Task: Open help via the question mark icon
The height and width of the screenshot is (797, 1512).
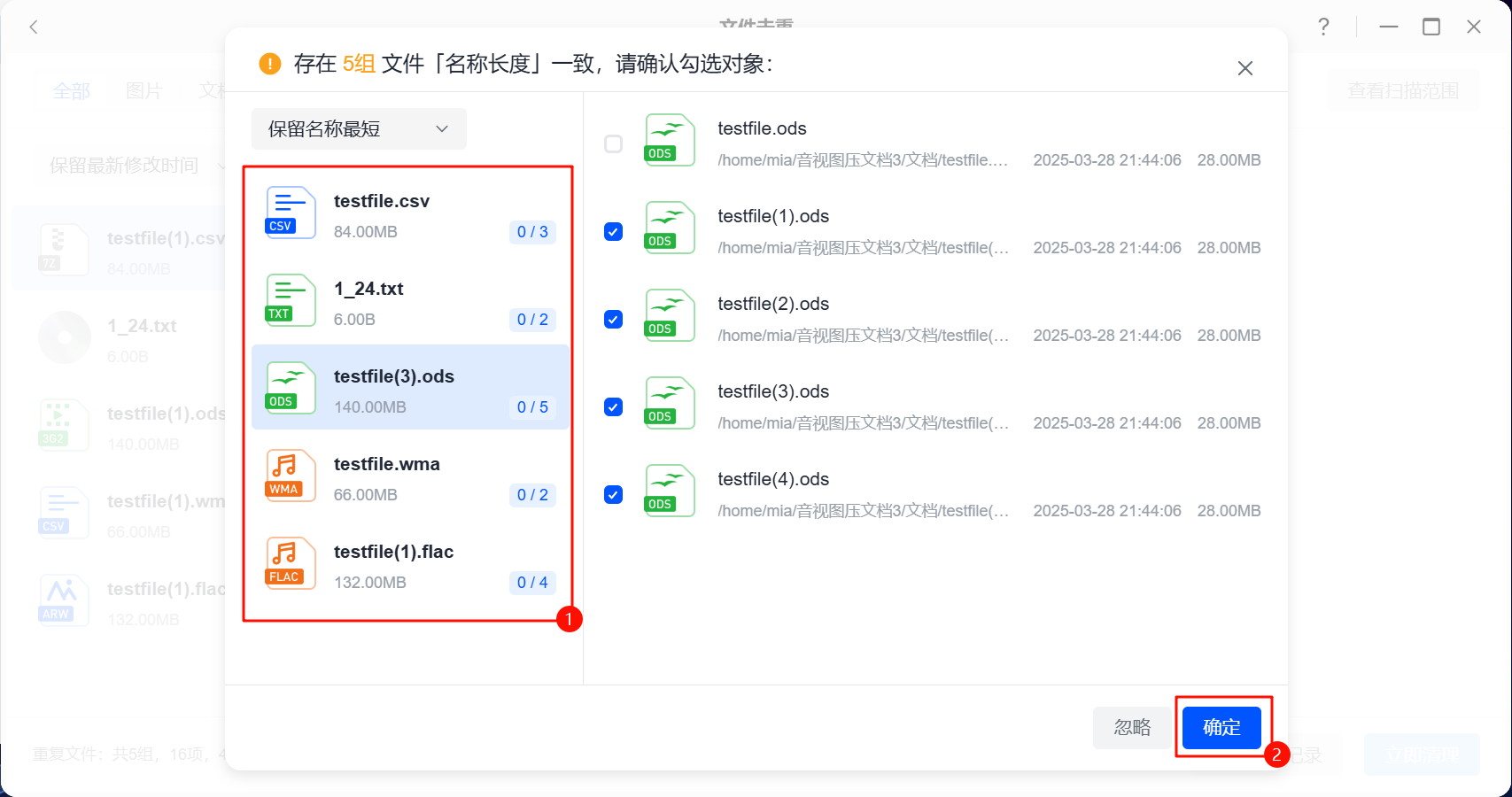Action: pyautogui.click(x=1323, y=27)
